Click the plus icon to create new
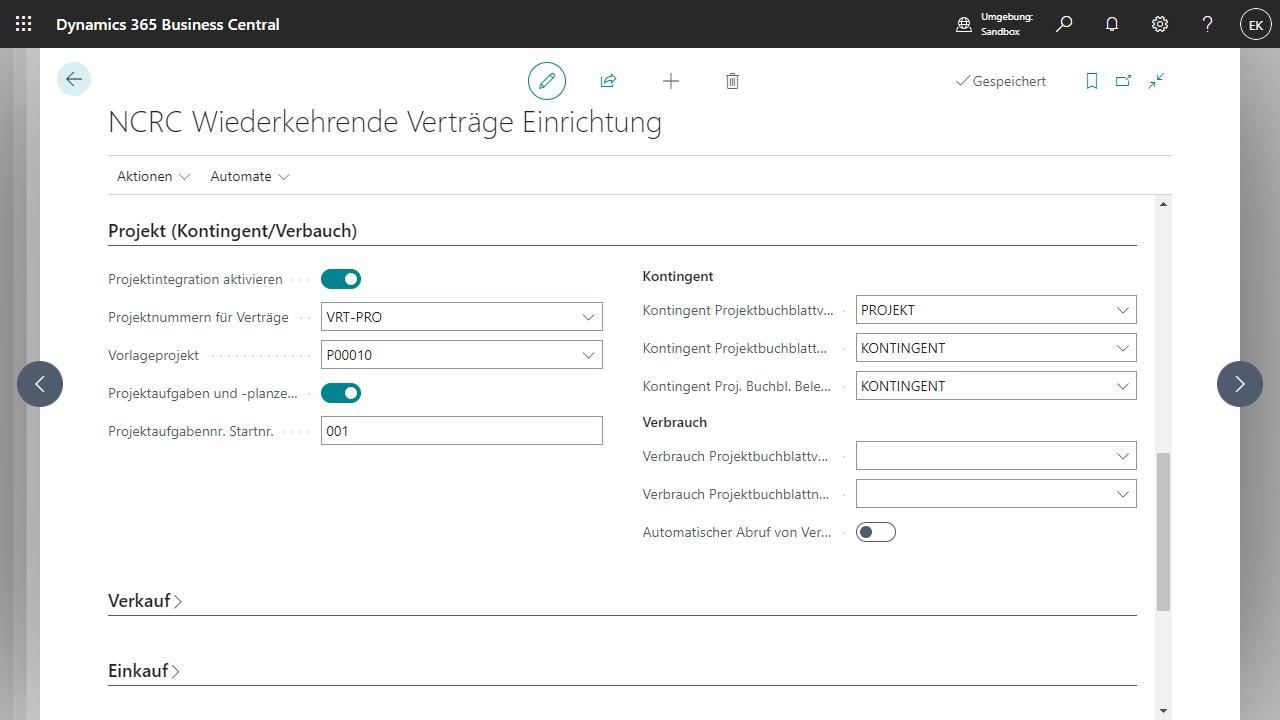Viewport: 1280px width, 720px height. pos(671,81)
